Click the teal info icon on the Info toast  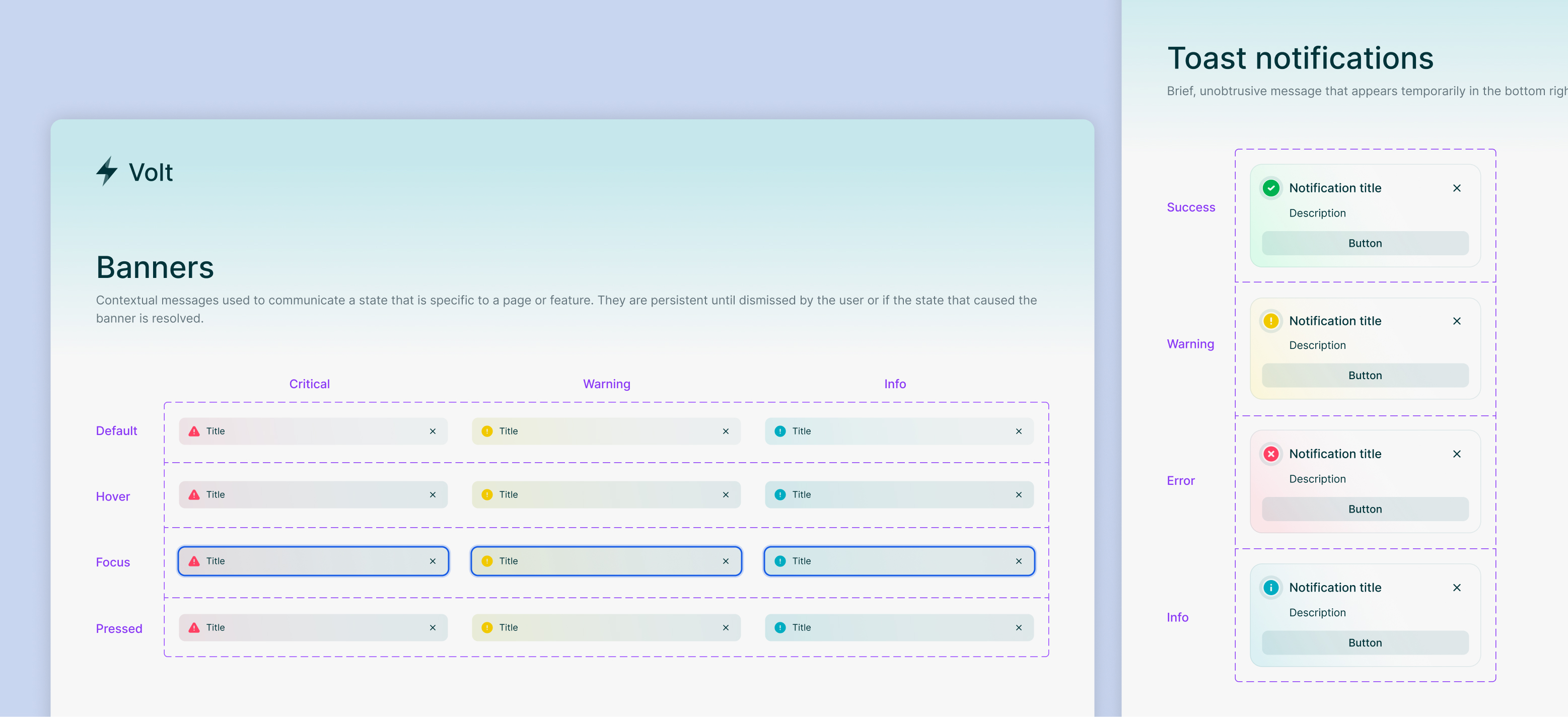pyautogui.click(x=1271, y=588)
